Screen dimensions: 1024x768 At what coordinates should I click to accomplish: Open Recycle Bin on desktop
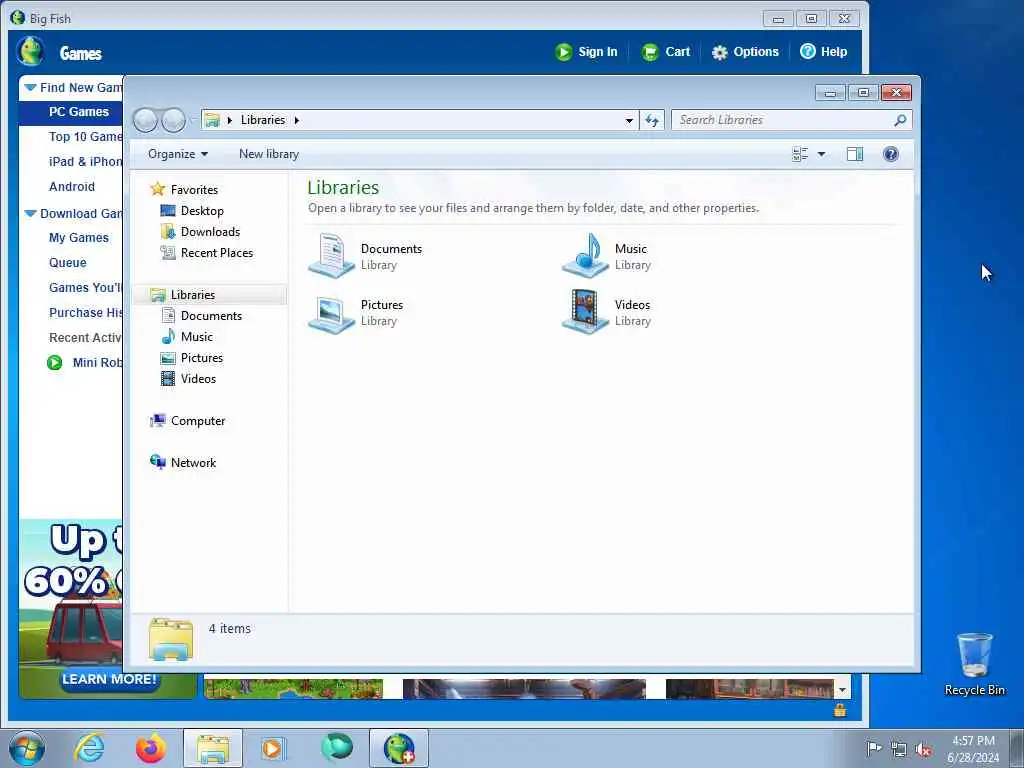click(974, 664)
